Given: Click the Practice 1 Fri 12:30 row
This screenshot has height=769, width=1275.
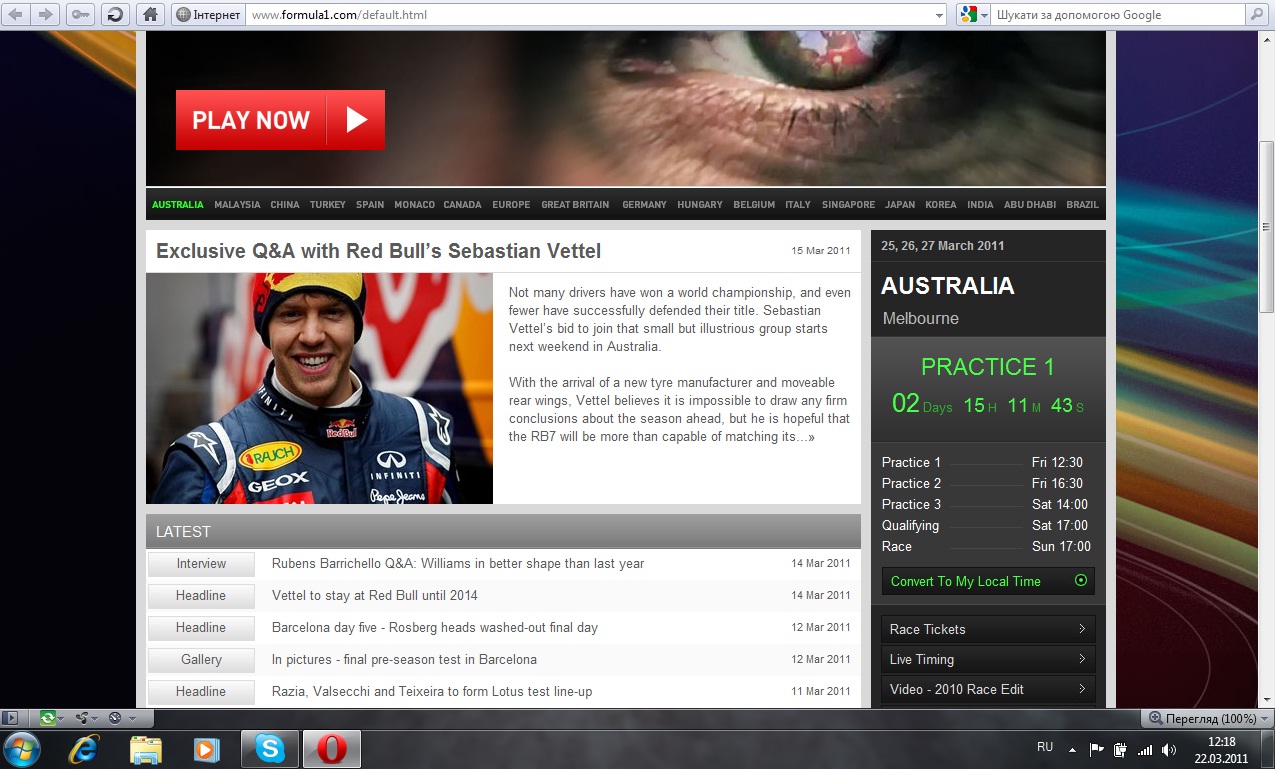Looking at the screenshot, I should pos(986,462).
